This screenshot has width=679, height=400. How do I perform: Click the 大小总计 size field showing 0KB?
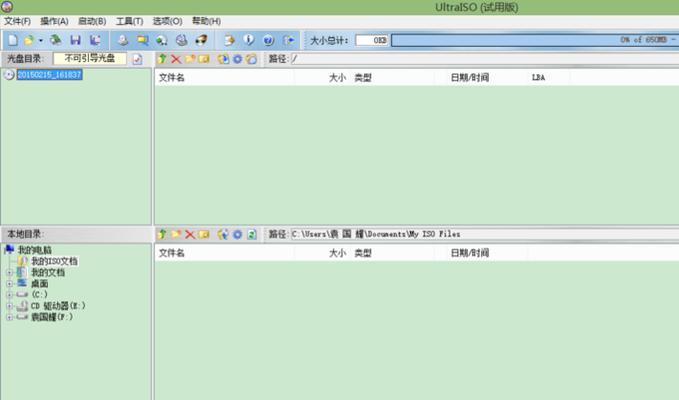(x=372, y=40)
